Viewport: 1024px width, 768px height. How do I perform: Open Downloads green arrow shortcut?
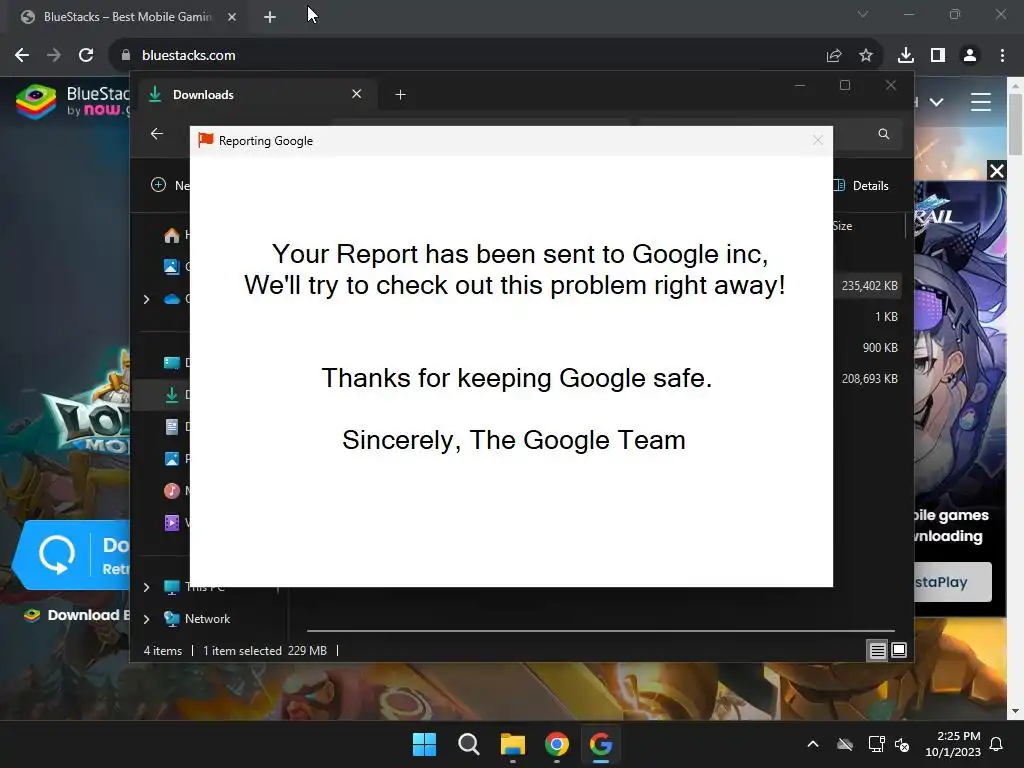point(172,394)
